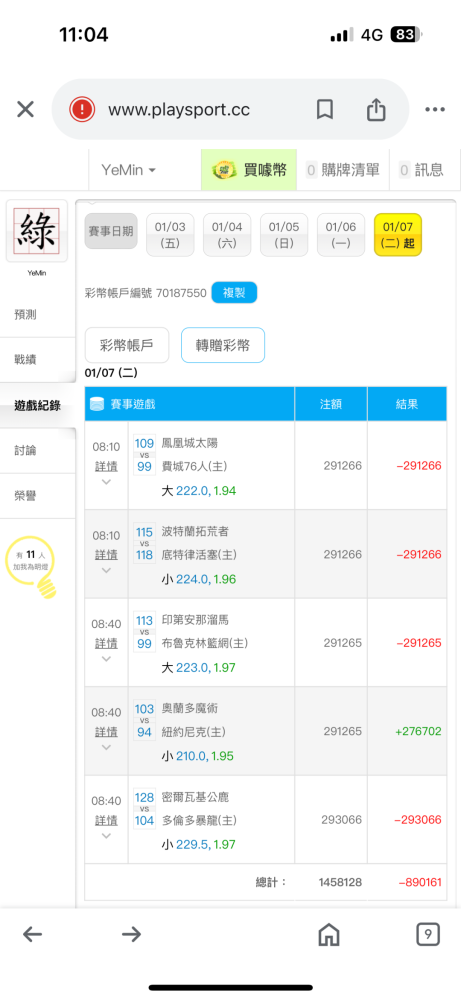The height and width of the screenshot is (1000, 461).
Task: Expand details for 奧蘭多魔術 game
Action: click(x=106, y=739)
